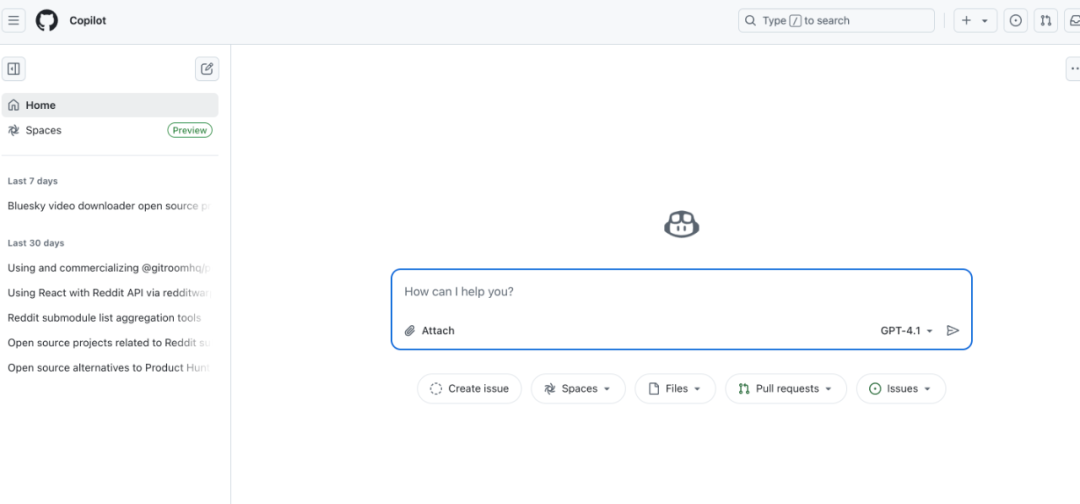Open the GPT-4.1 model selector

point(906,330)
